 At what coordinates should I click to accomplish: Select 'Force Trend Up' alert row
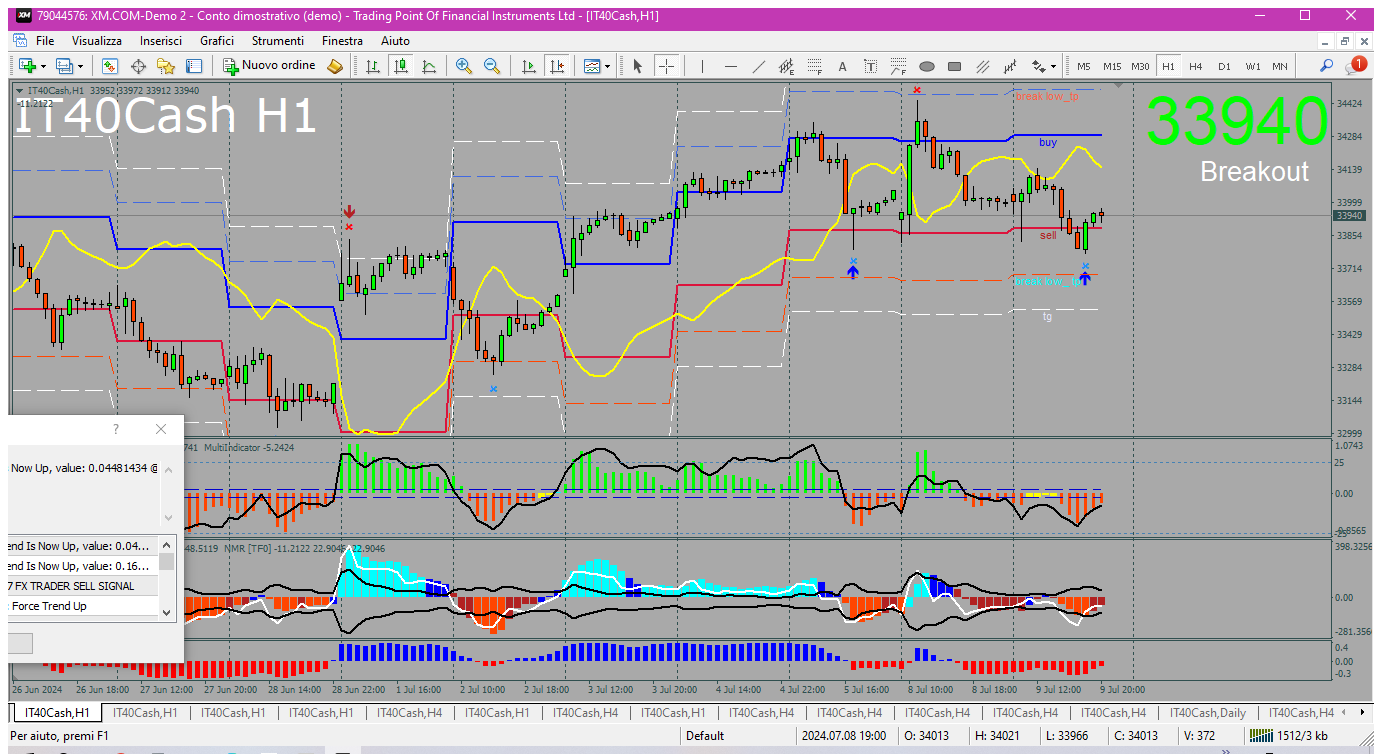[84, 606]
